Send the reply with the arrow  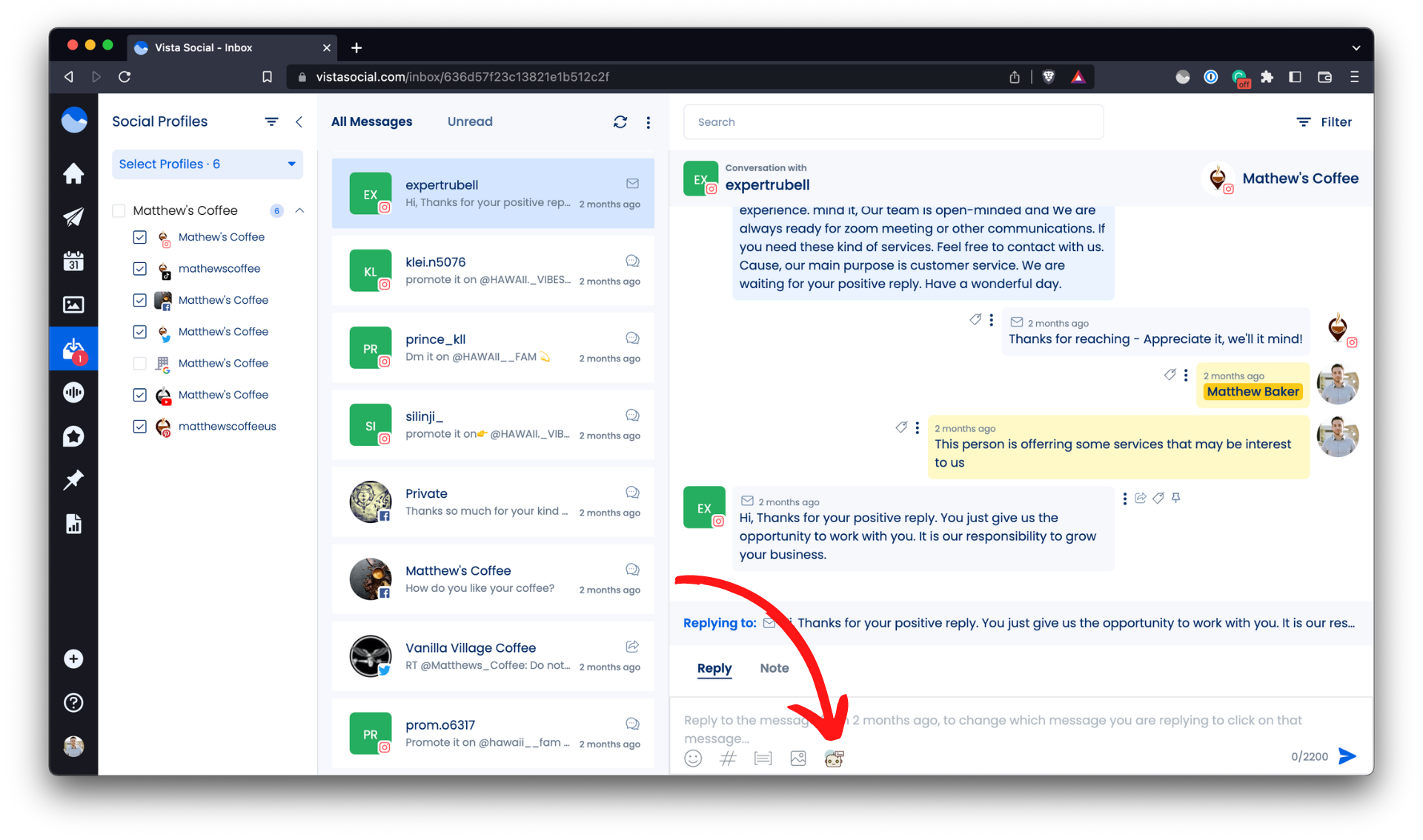coord(1347,756)
